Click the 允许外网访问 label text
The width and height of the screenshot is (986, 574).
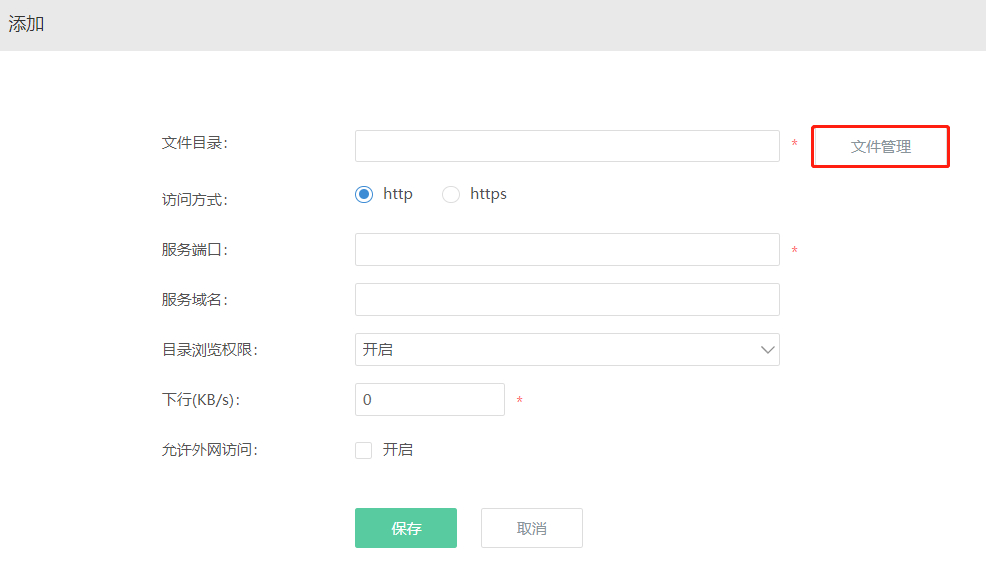coord(209,450)
